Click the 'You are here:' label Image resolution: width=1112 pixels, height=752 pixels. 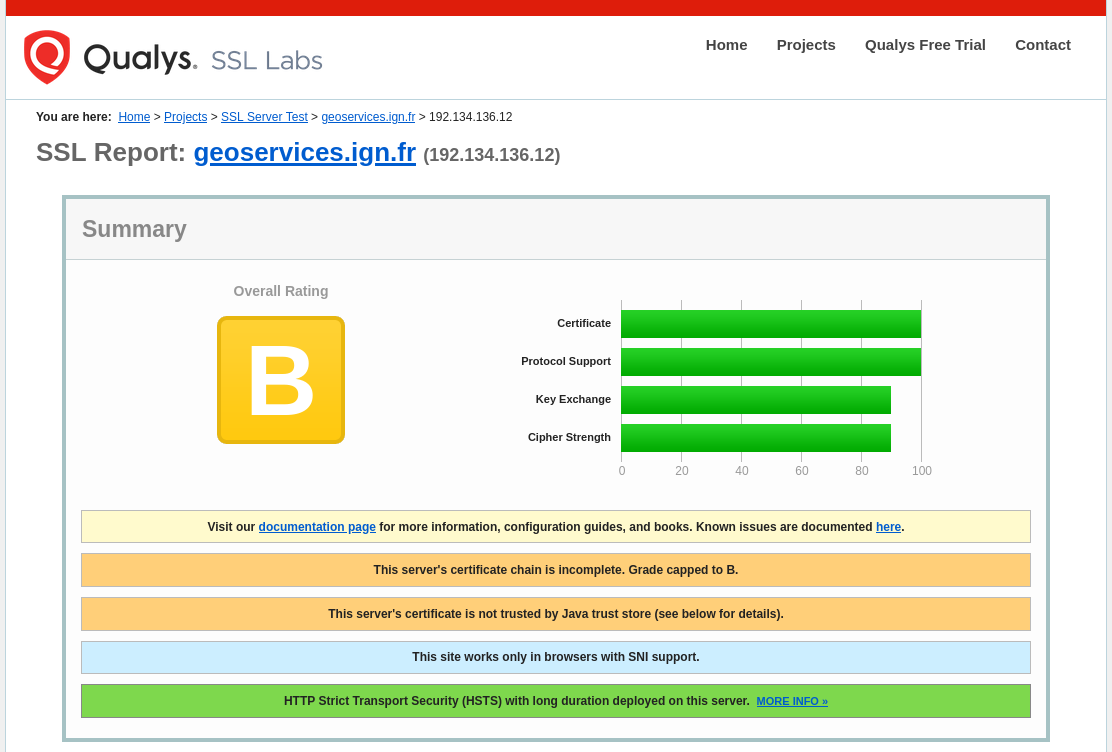pos(74,116)
